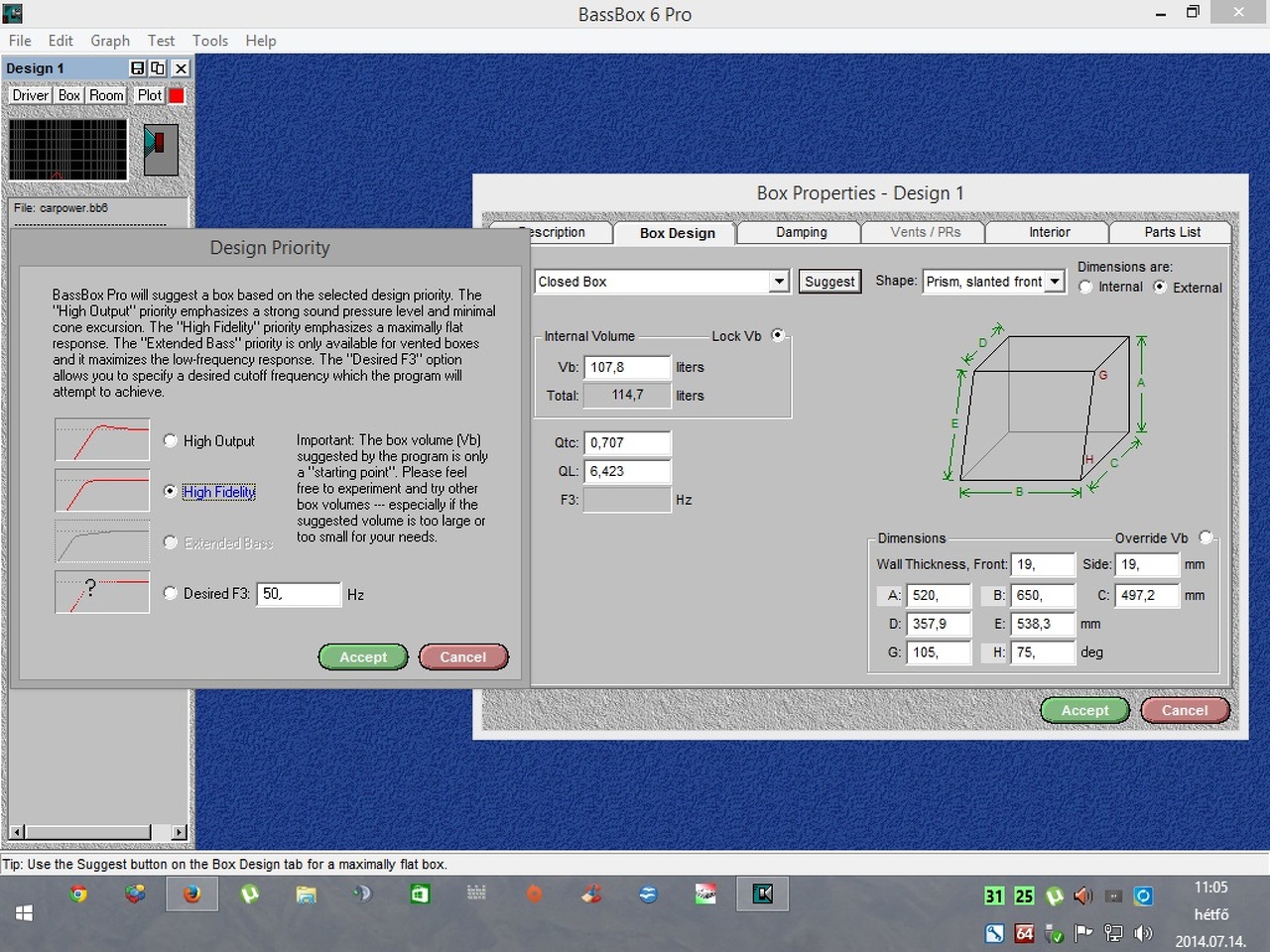Screen dimensions: 1270x952
Task: Click the Vb volume input field
Action: pyautogui.click(x=627, y=367)
